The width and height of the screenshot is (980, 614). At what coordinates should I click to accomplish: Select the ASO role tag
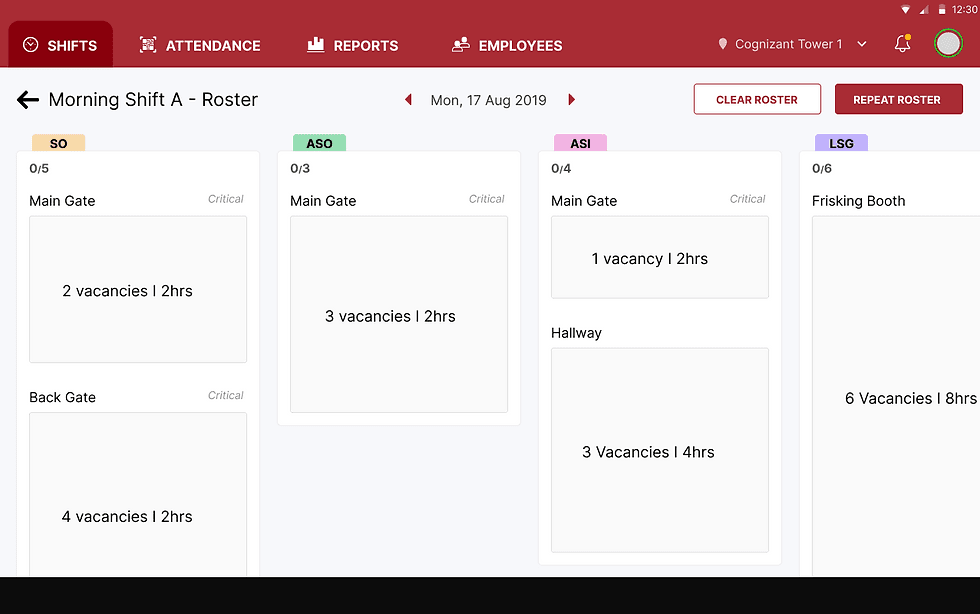319,143
